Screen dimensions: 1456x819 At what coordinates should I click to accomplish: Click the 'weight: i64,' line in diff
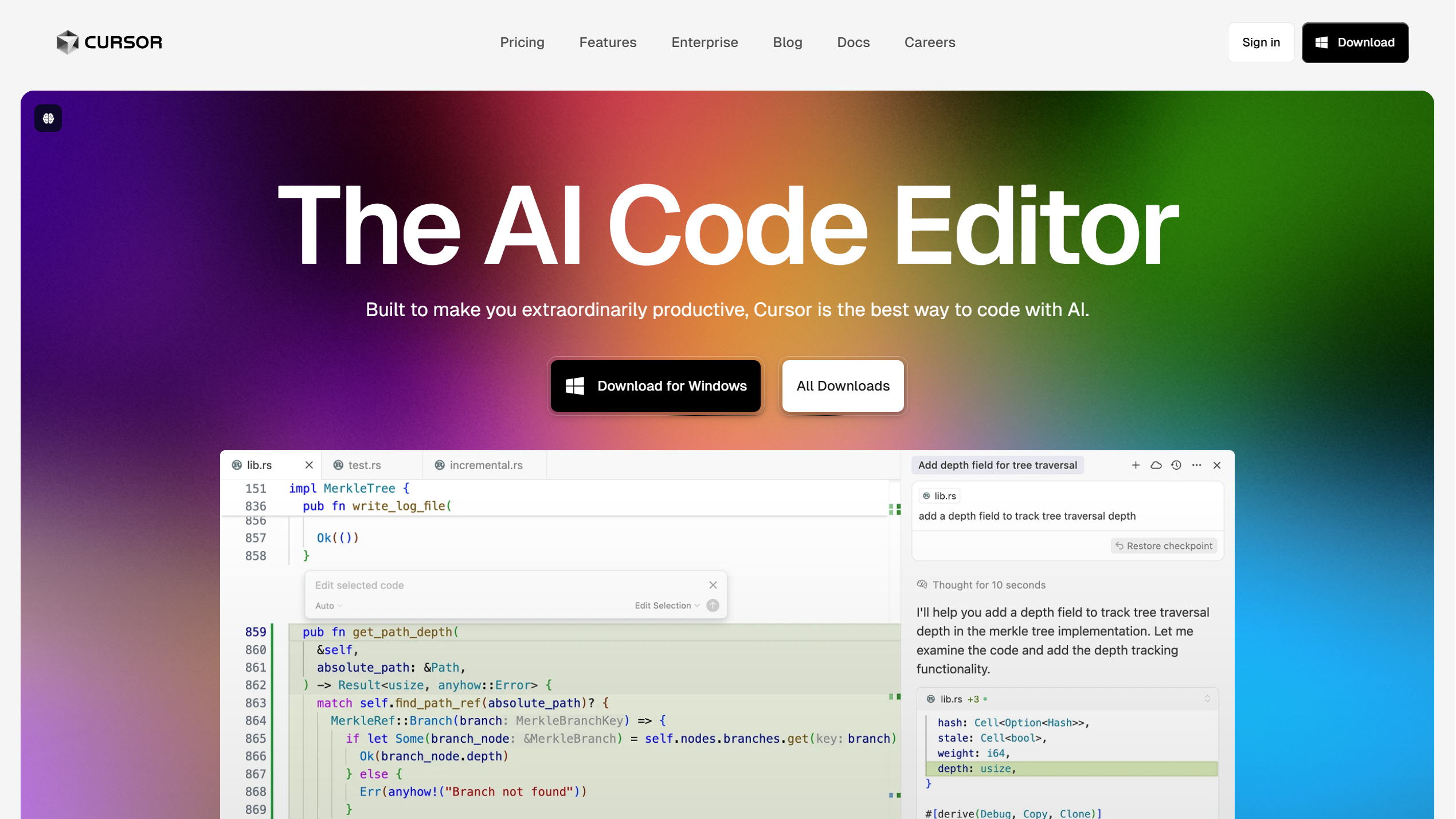(973, 754)
